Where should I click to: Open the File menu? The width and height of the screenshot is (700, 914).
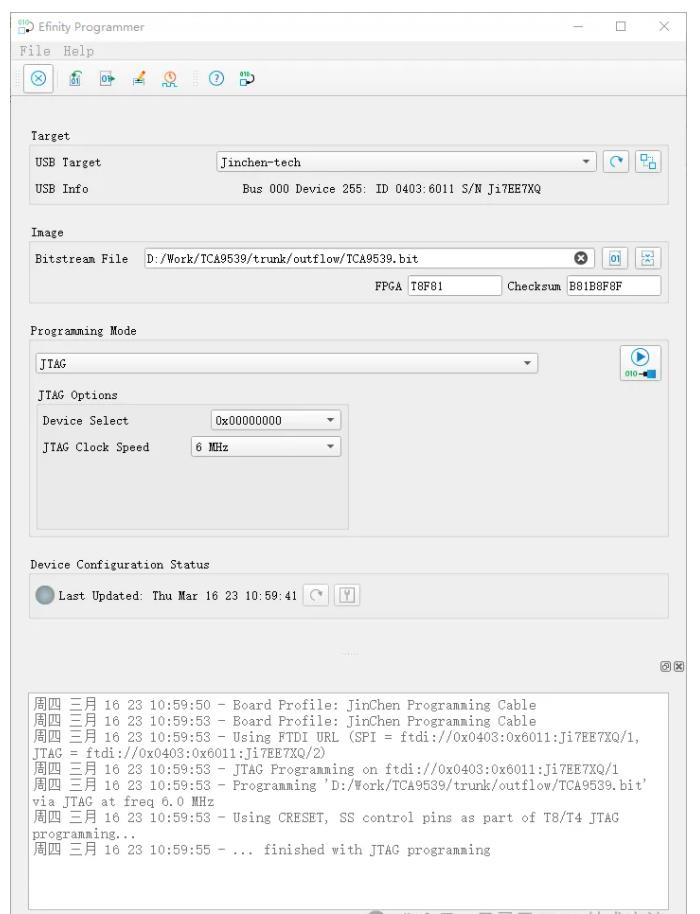(35, 51)
